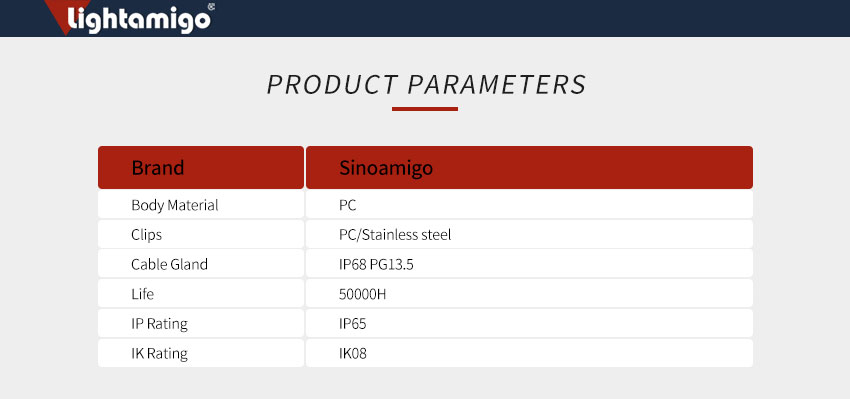This screenshot has width=850, height=399.
Task: Click the 50000H value cell
Action: pos(529,293)
